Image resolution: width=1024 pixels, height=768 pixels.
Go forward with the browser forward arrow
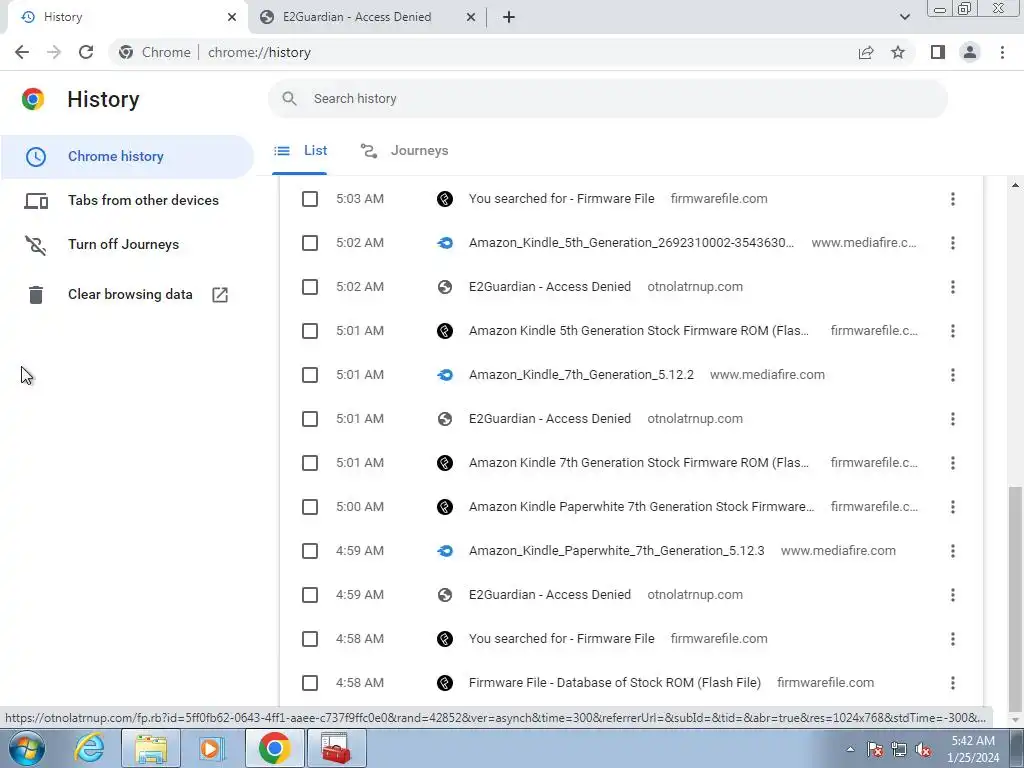[54, 52]
